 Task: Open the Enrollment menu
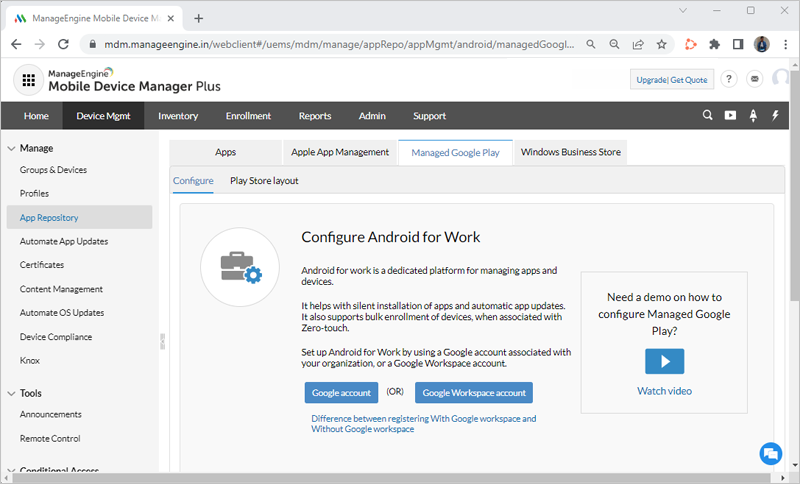(248, 116)
